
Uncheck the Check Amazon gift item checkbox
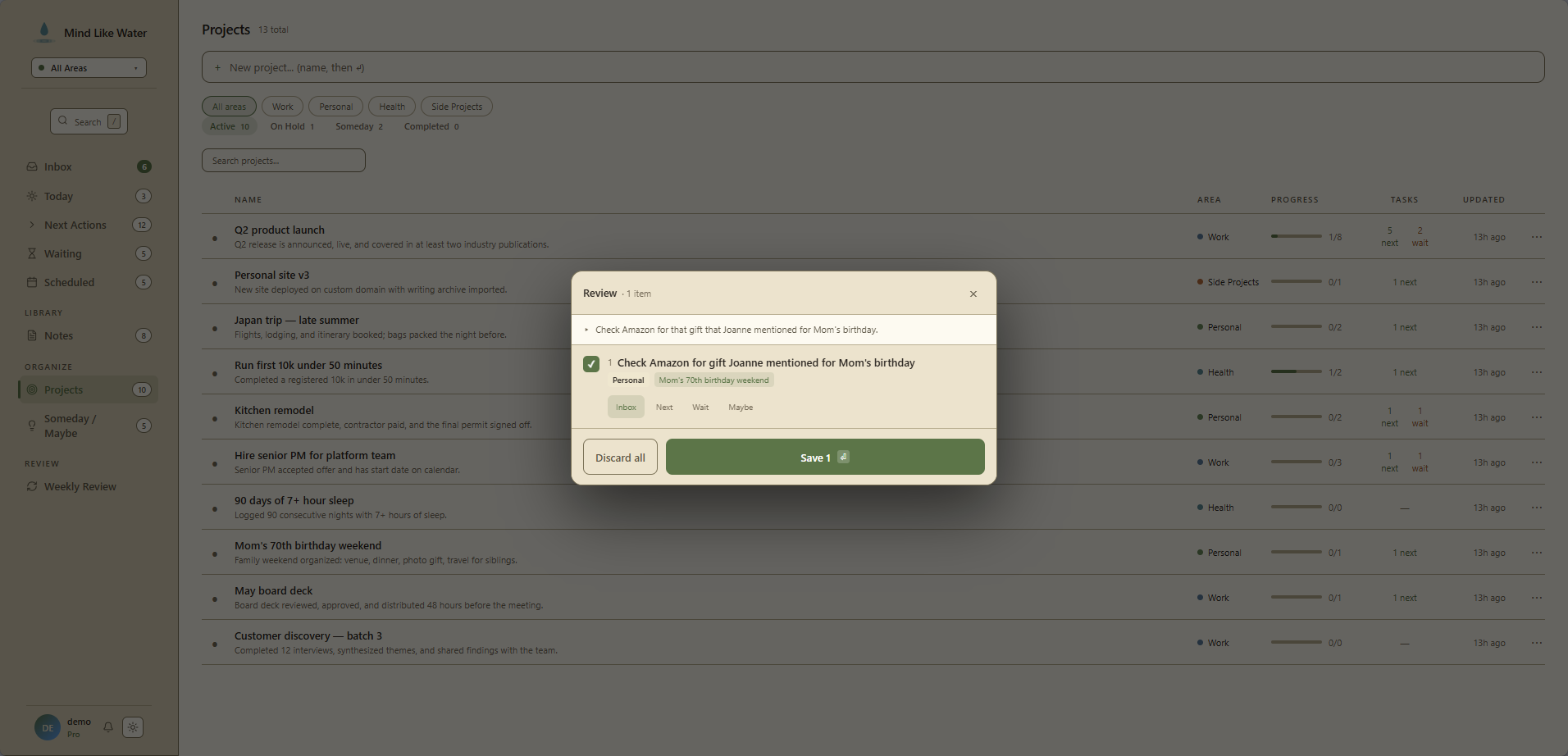click(x=591, y=364)
